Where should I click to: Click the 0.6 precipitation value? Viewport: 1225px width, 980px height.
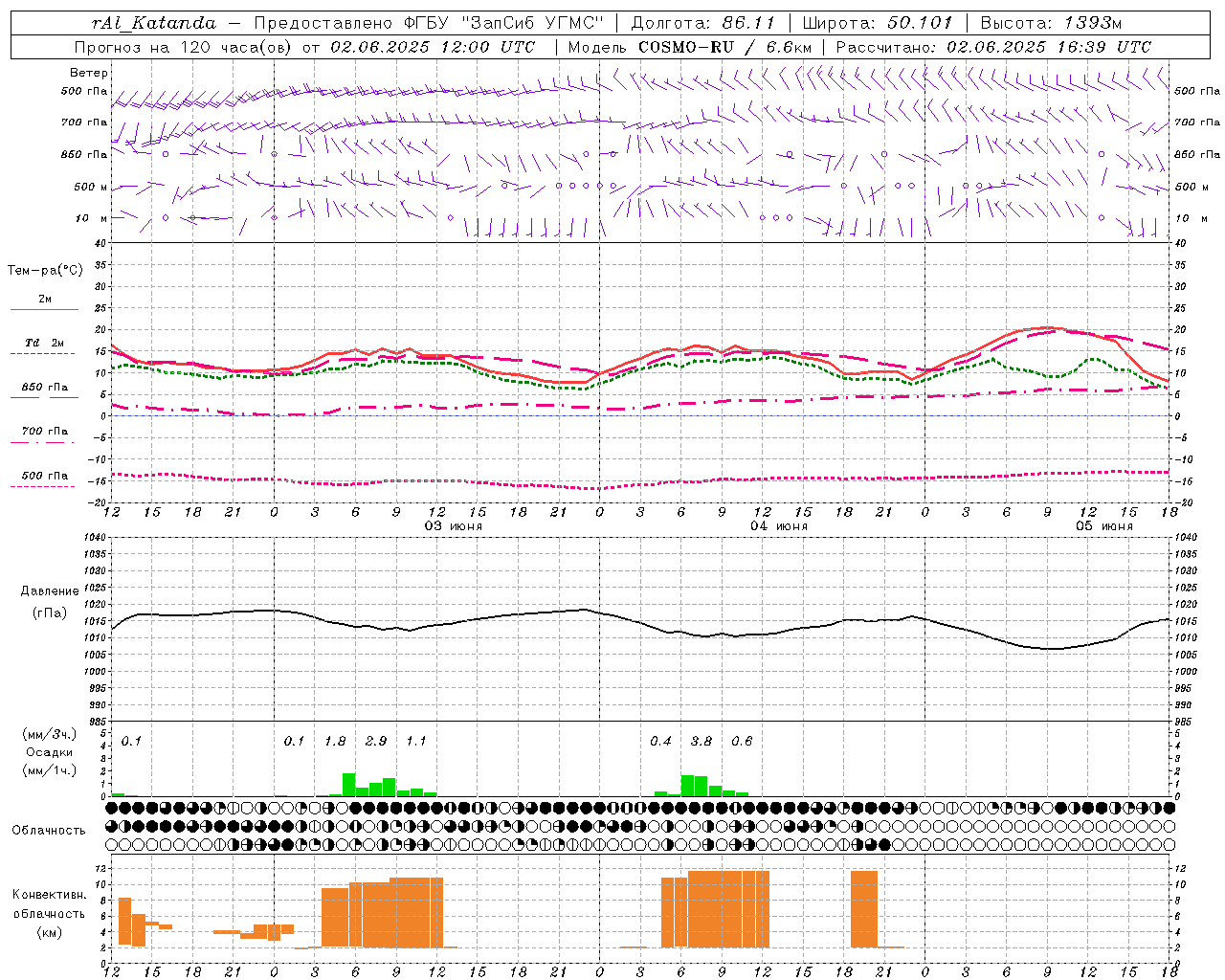pos(742,742)
